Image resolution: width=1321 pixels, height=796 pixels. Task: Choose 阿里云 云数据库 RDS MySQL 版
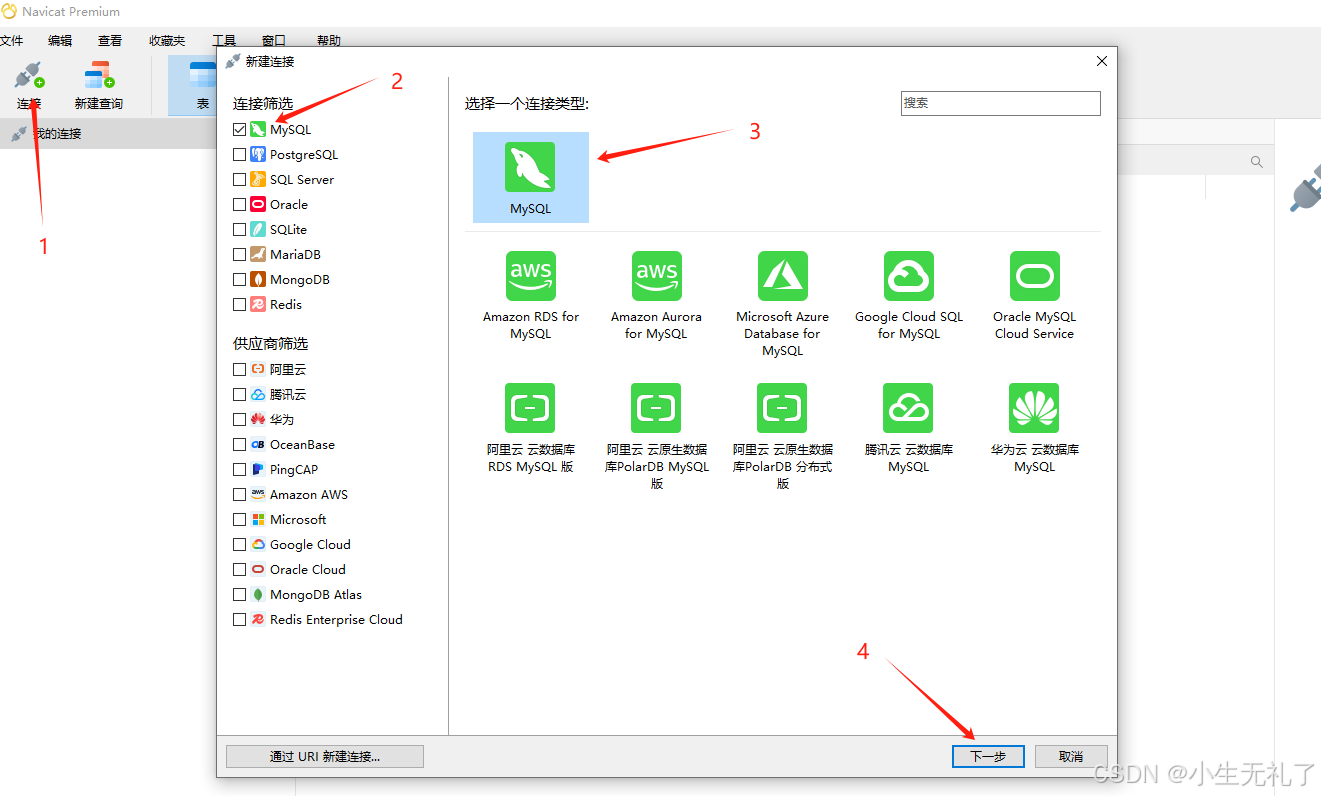tap(530, 429)
